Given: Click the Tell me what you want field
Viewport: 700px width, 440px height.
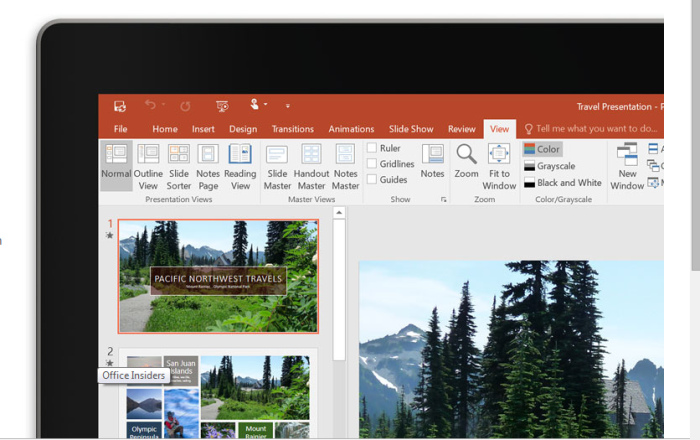Looking at the screenshot, I should pyautogui.click(x=592, y=129).
